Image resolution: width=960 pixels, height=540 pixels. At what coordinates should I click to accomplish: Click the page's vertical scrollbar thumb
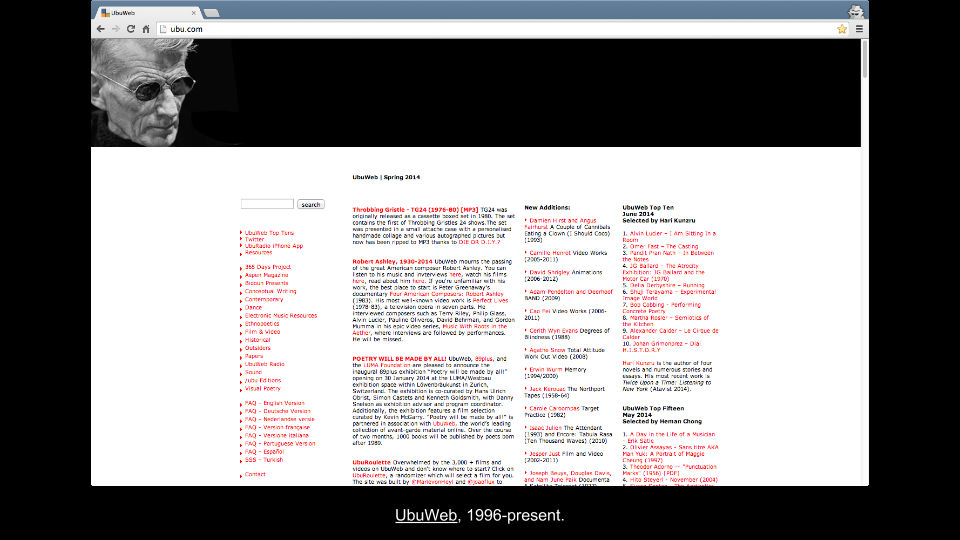864,59
